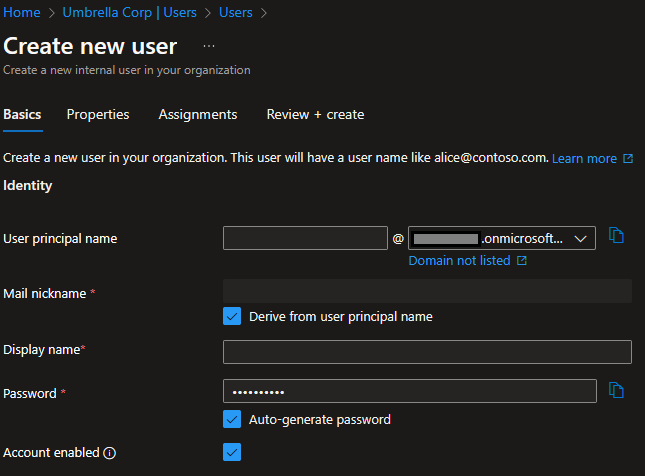Toggle the Auto-generate password checkbox
The image size is (645, 476).
point(232,419)
